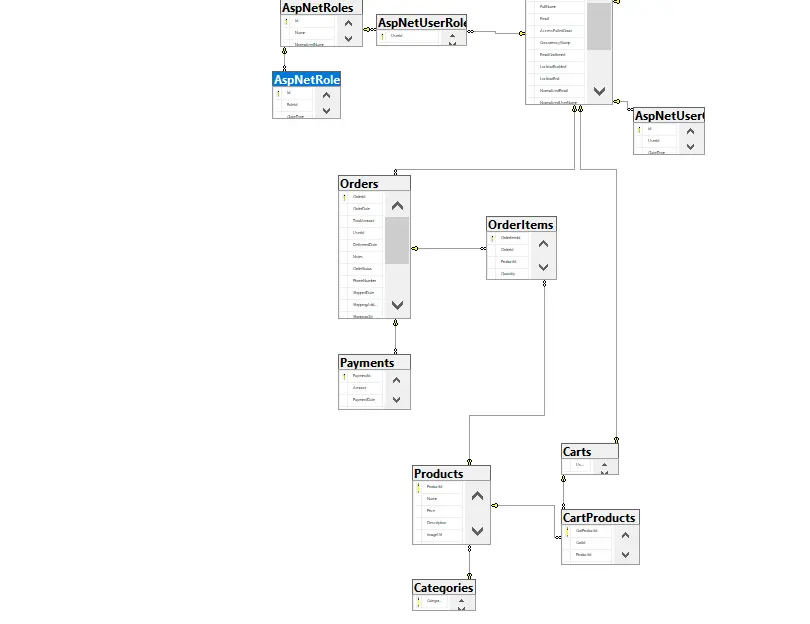The width and height of the screenshot is (810, 624).
Task: Click the key icon next to ProductId in Products
Action: (x=418, y=487)
